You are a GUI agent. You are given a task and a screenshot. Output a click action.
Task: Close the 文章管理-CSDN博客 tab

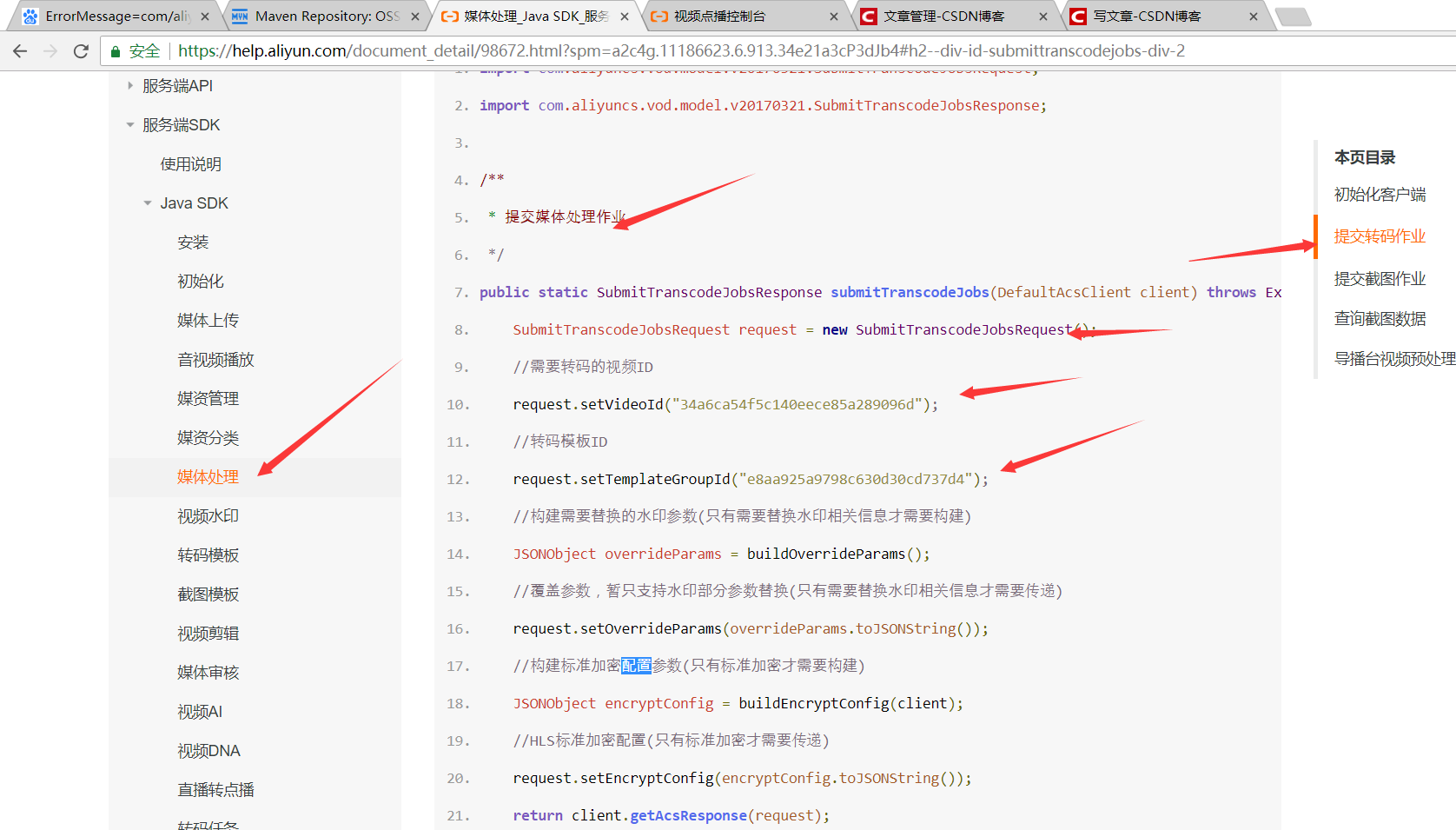pos(1043,17)
